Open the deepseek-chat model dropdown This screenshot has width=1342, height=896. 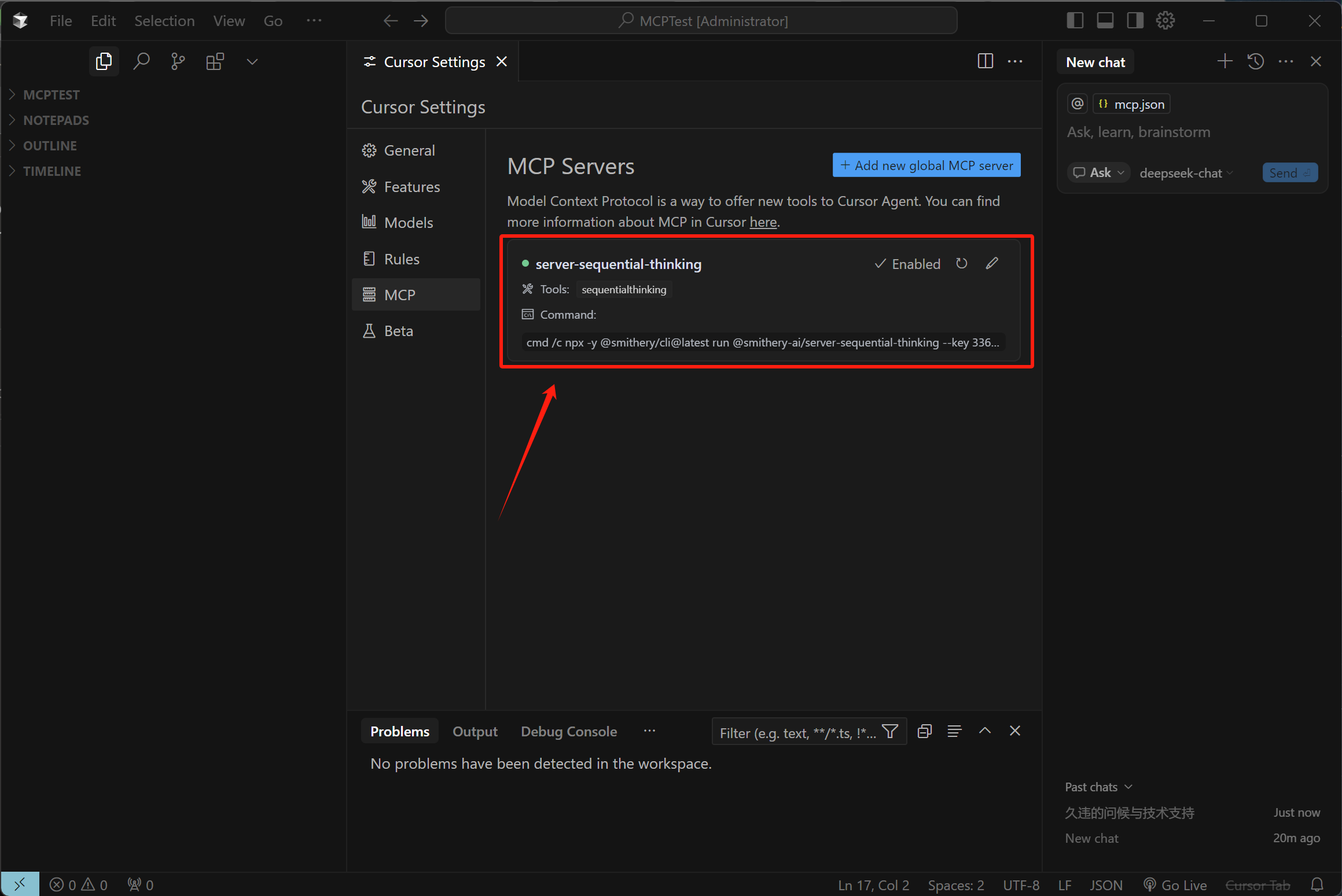point(1186,173)
